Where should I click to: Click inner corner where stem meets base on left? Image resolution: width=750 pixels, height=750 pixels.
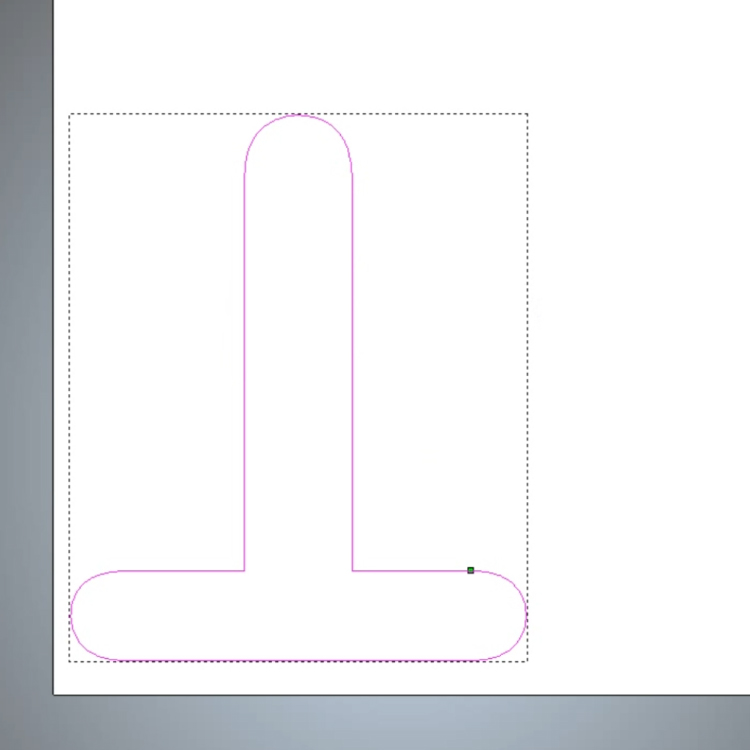coord(245,571)
